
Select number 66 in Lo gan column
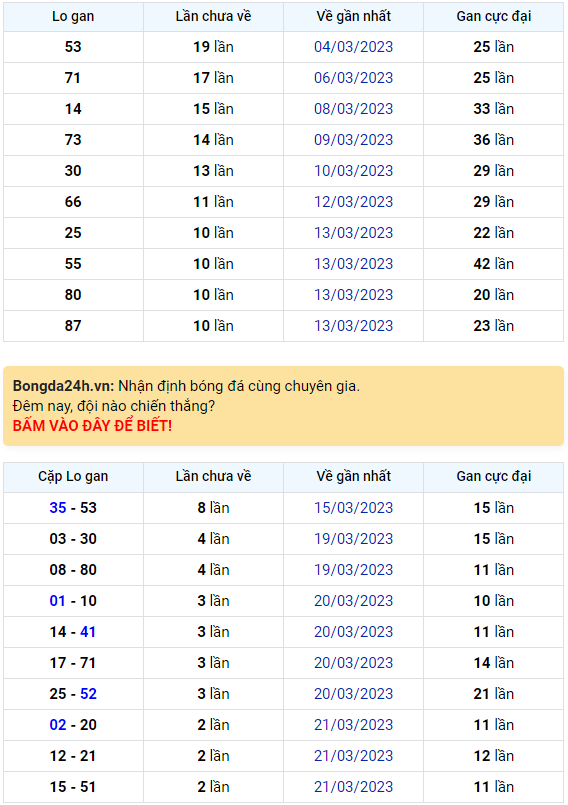point(73,202)
